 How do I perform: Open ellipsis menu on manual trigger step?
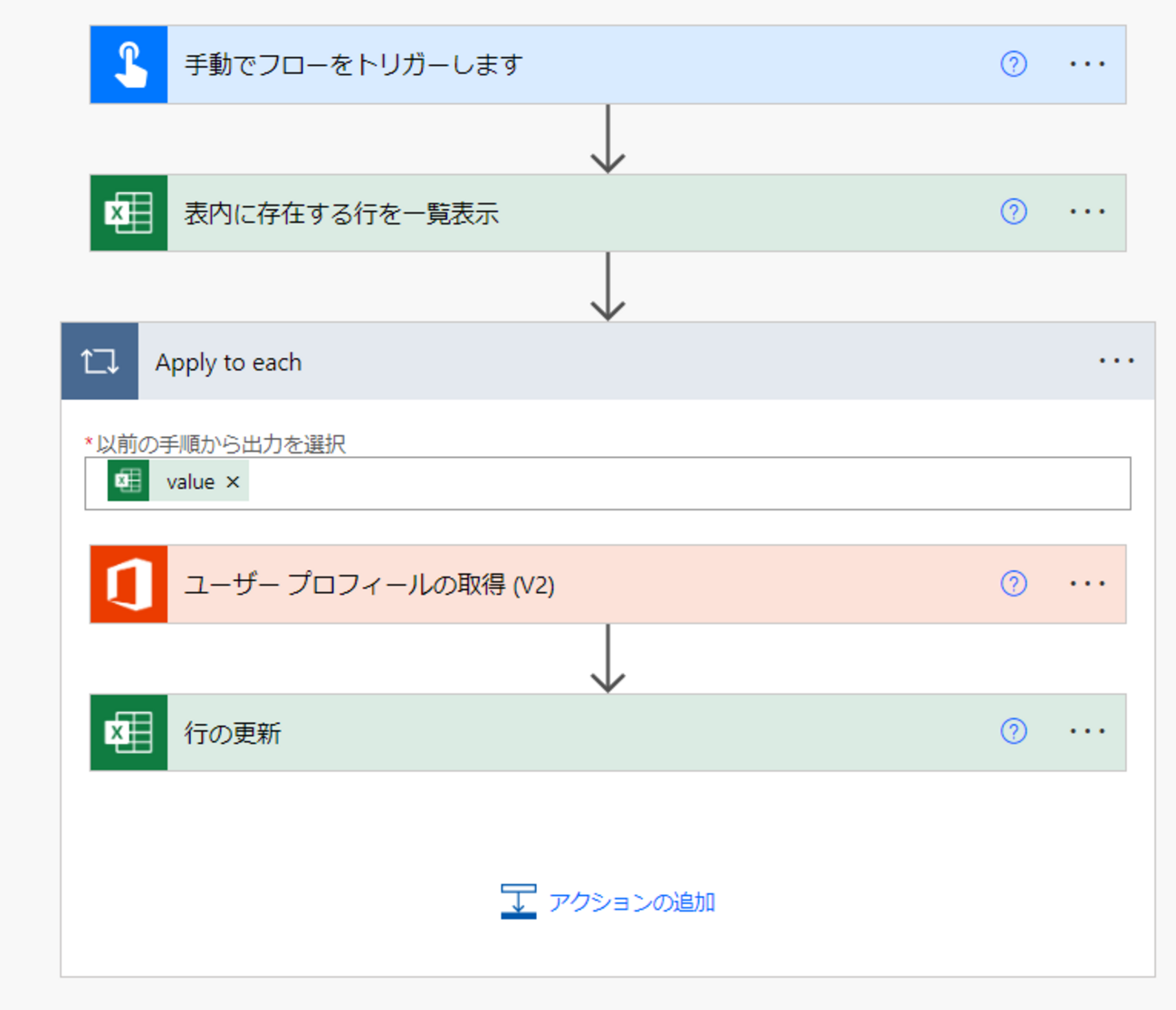pos(1086,64)
